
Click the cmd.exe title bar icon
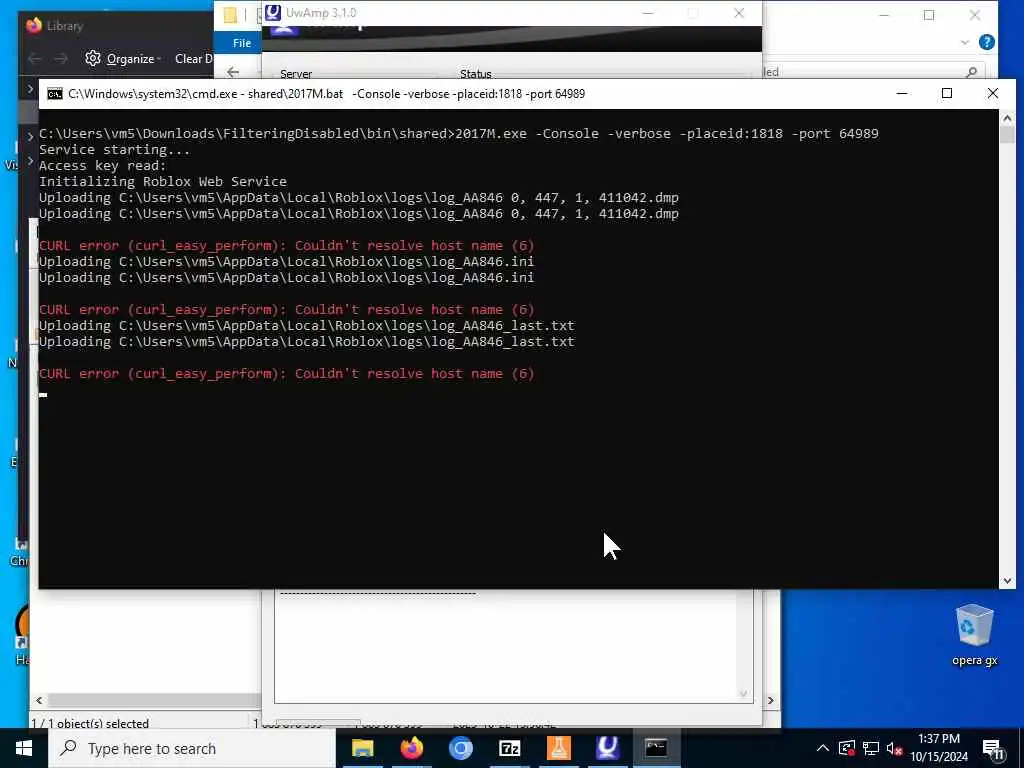coord(55,94)
